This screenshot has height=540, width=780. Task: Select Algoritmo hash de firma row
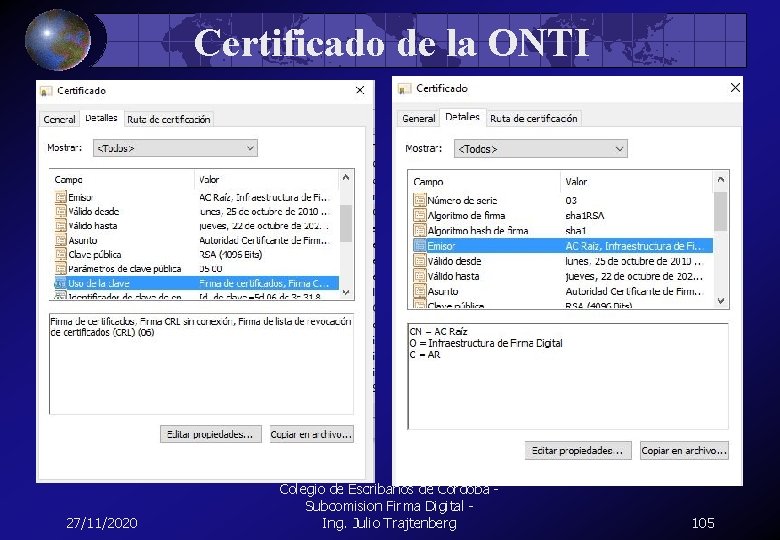tap(563, 230)
